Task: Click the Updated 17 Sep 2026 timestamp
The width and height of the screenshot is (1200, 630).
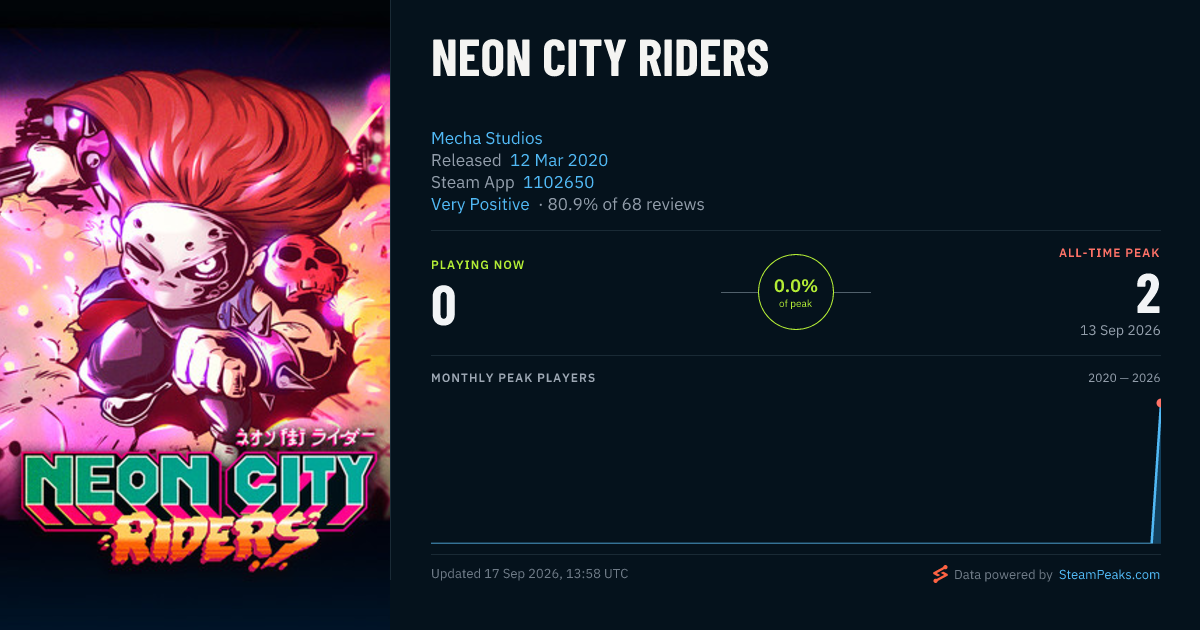Action: (x=530, y=574)
